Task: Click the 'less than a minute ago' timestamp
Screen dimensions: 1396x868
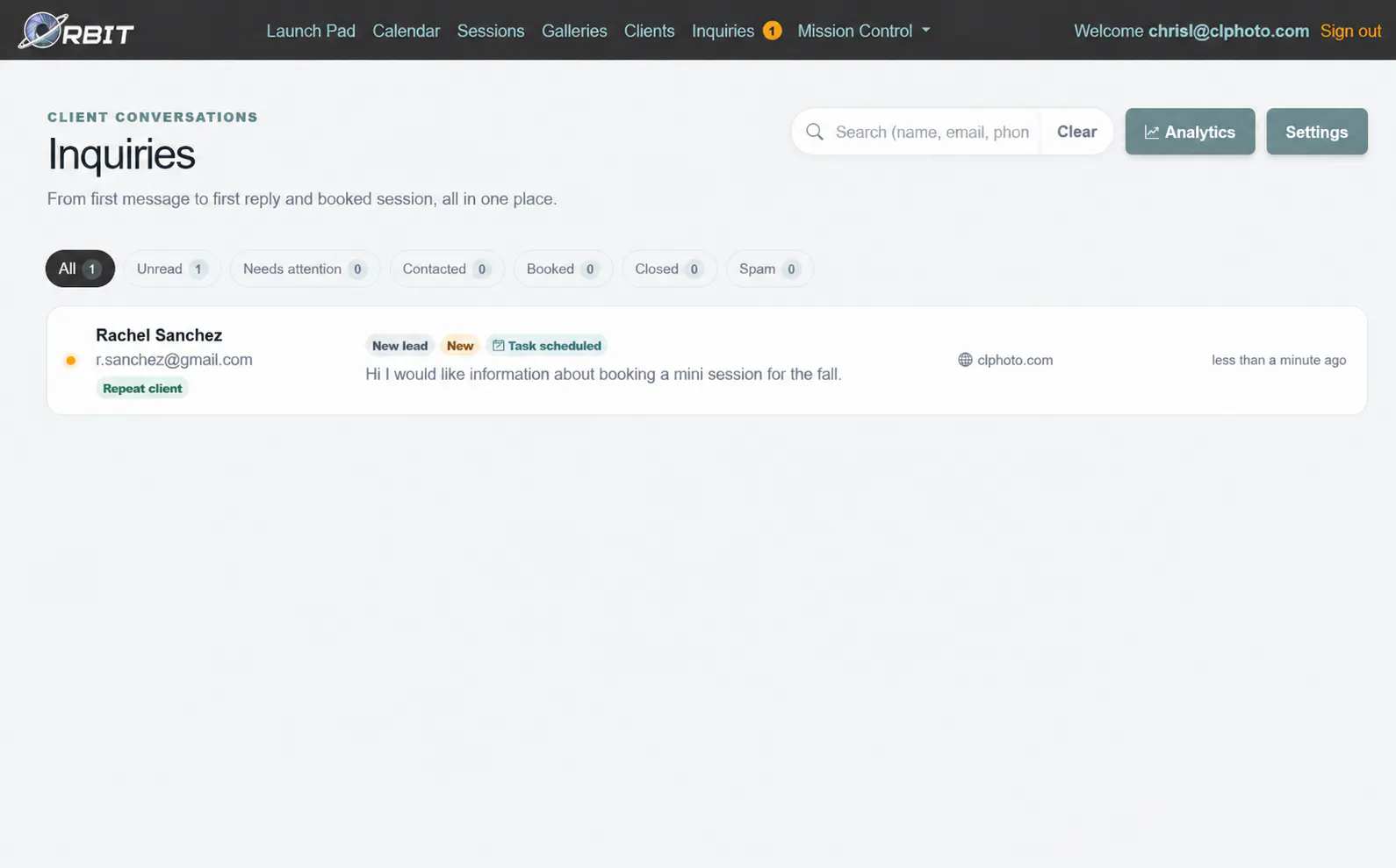Action: (1278, 360)
